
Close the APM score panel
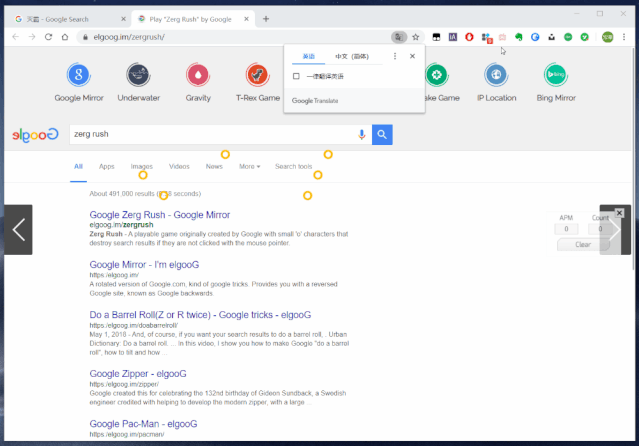coord(619,213)
